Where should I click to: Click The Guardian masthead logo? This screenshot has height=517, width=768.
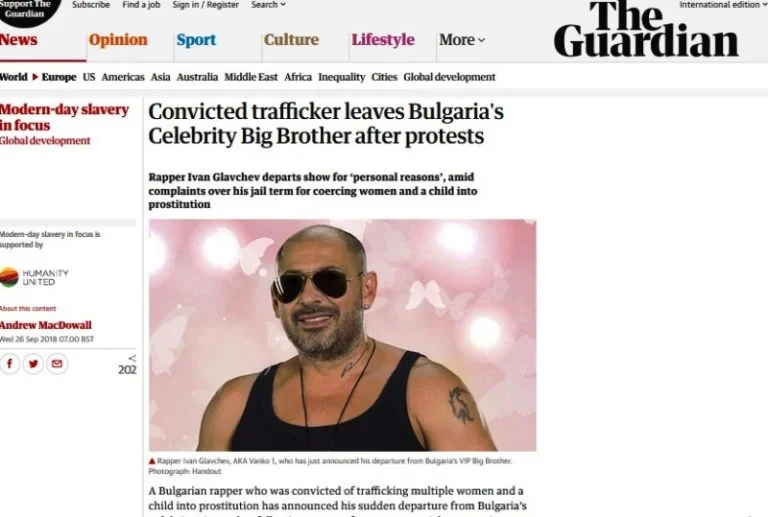pos(646,29)
